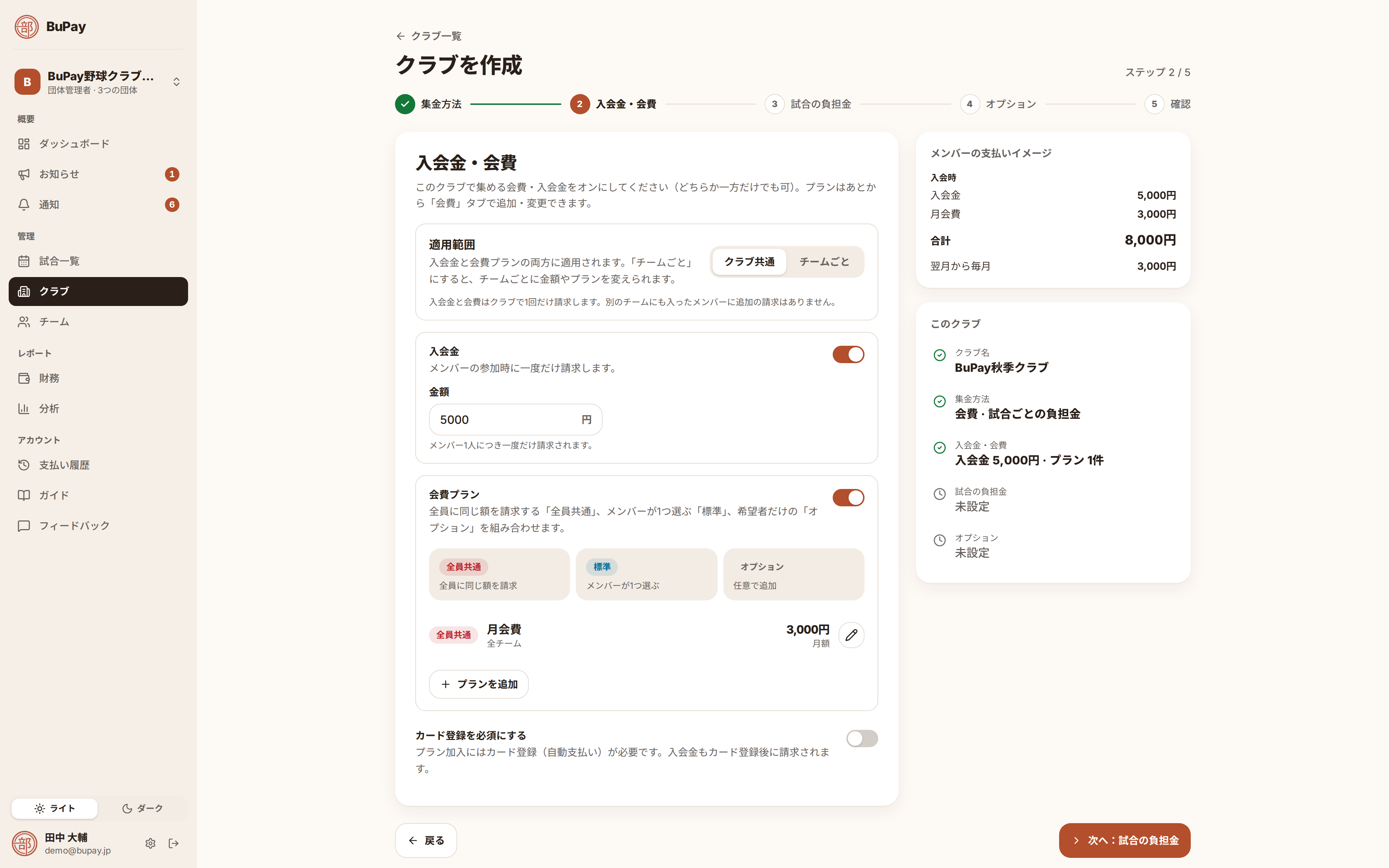Click the 財務 wallet icon

24,378
